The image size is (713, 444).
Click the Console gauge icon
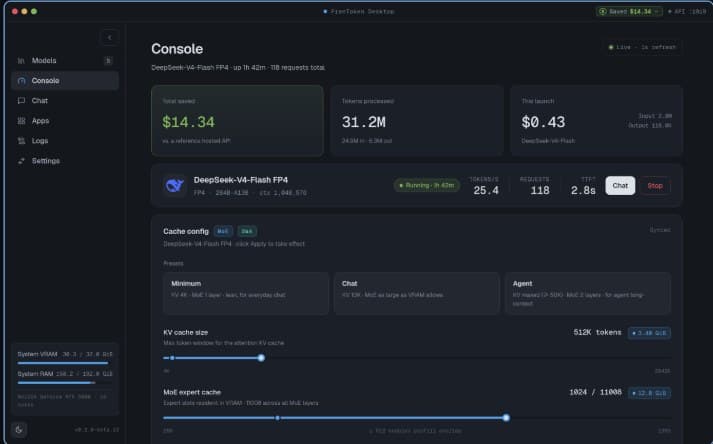(x=21, y=81)
